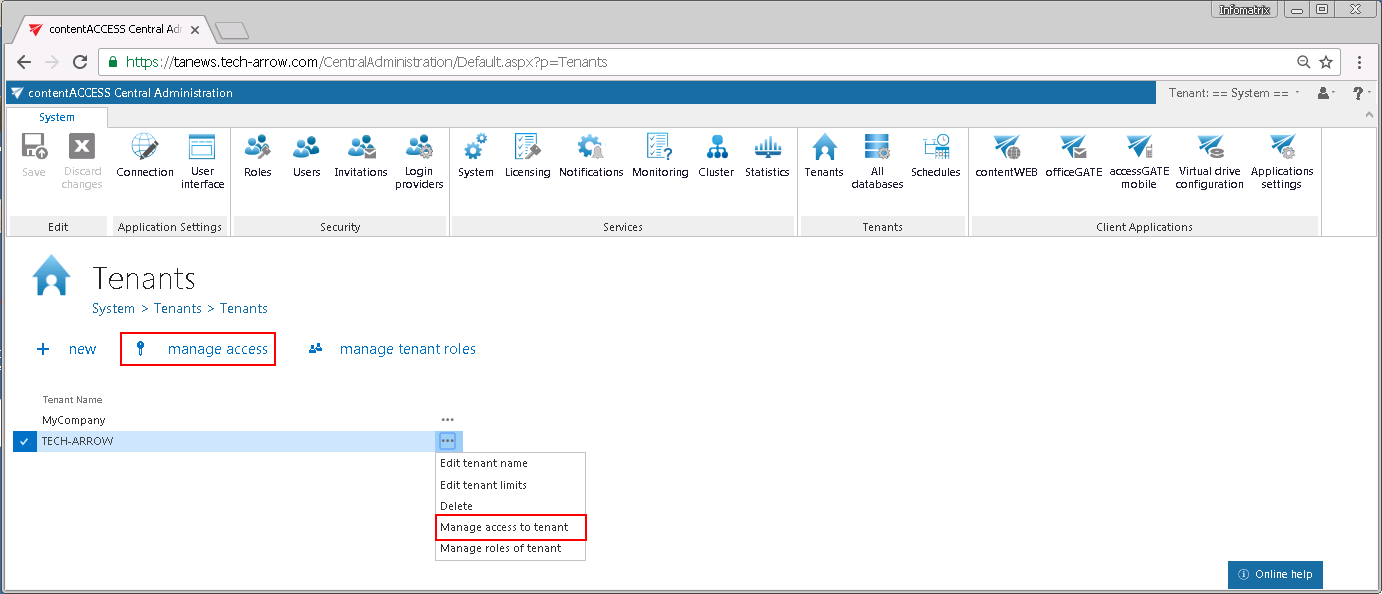Open Statistics in the ribbon

pyautogui.click(x=767, y=155)
